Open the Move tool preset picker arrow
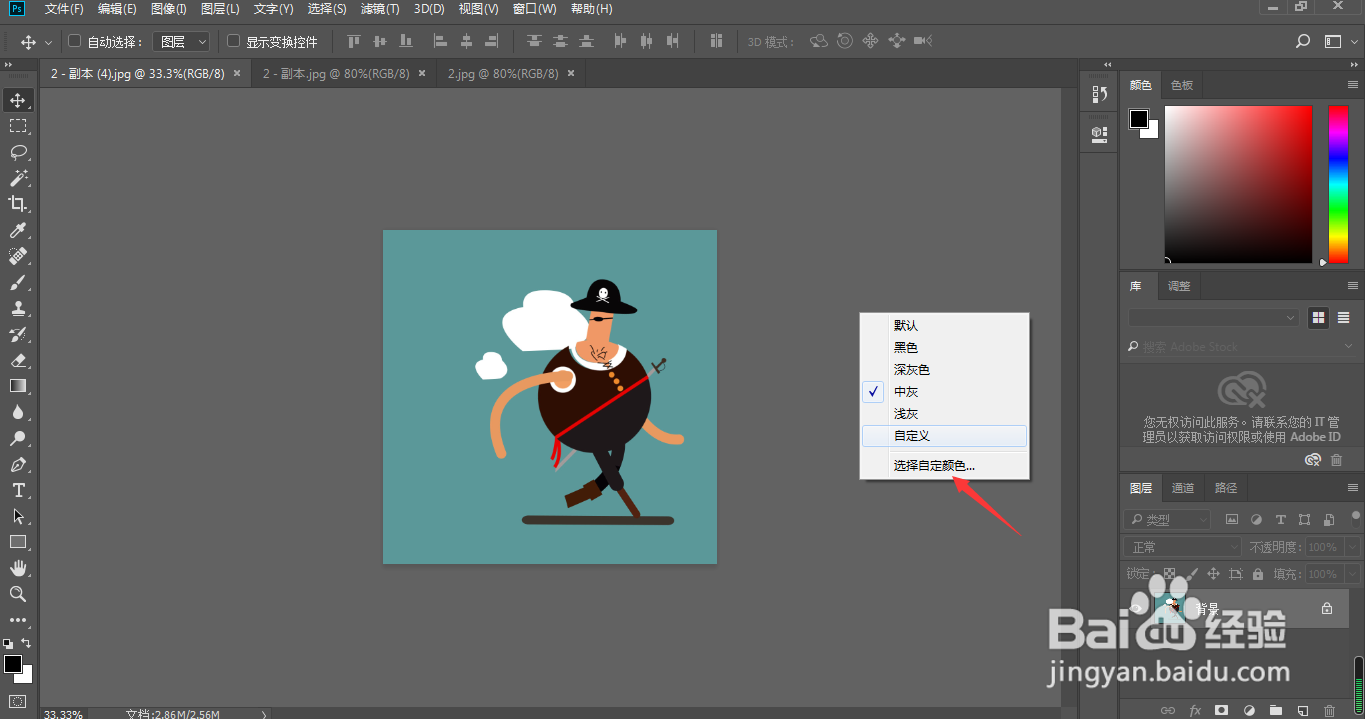Image resolution: width=1365 pixels, height=719 pixels. pyautogui.click(x=48, y=43)
